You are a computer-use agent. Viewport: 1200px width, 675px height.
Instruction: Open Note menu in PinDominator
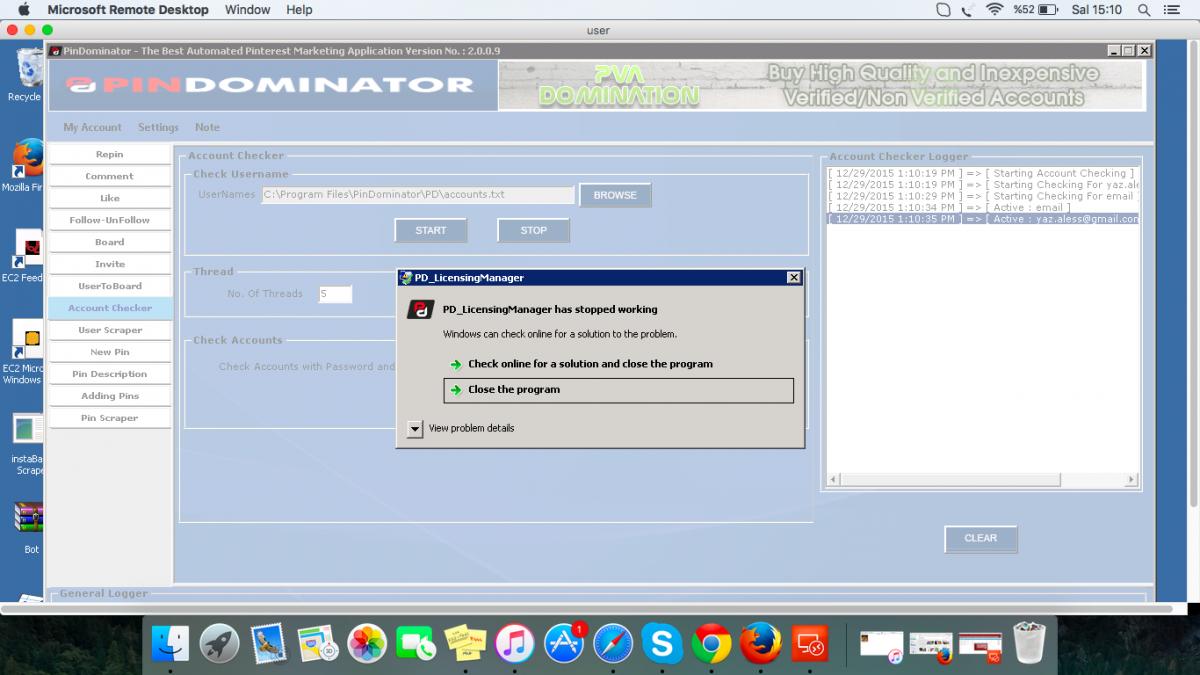[x=207, y=127]
